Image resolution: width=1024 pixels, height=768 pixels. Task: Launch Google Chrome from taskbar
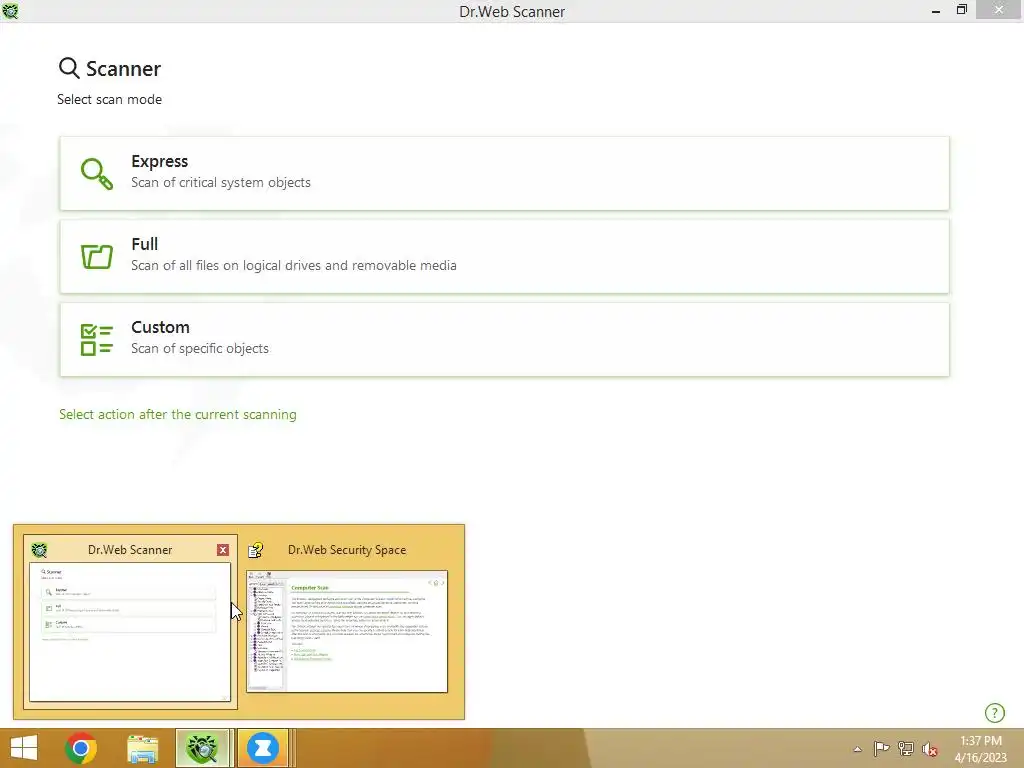tap(81, 748)
